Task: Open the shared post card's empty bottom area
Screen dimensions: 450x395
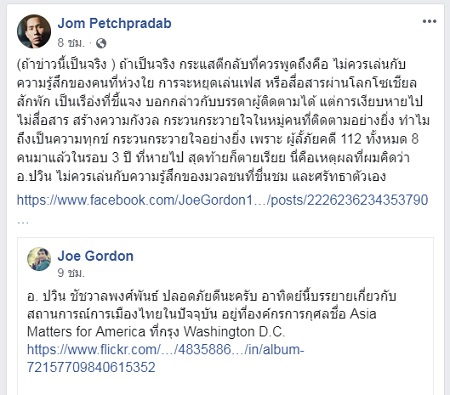Action: click(x=225, y=385)
